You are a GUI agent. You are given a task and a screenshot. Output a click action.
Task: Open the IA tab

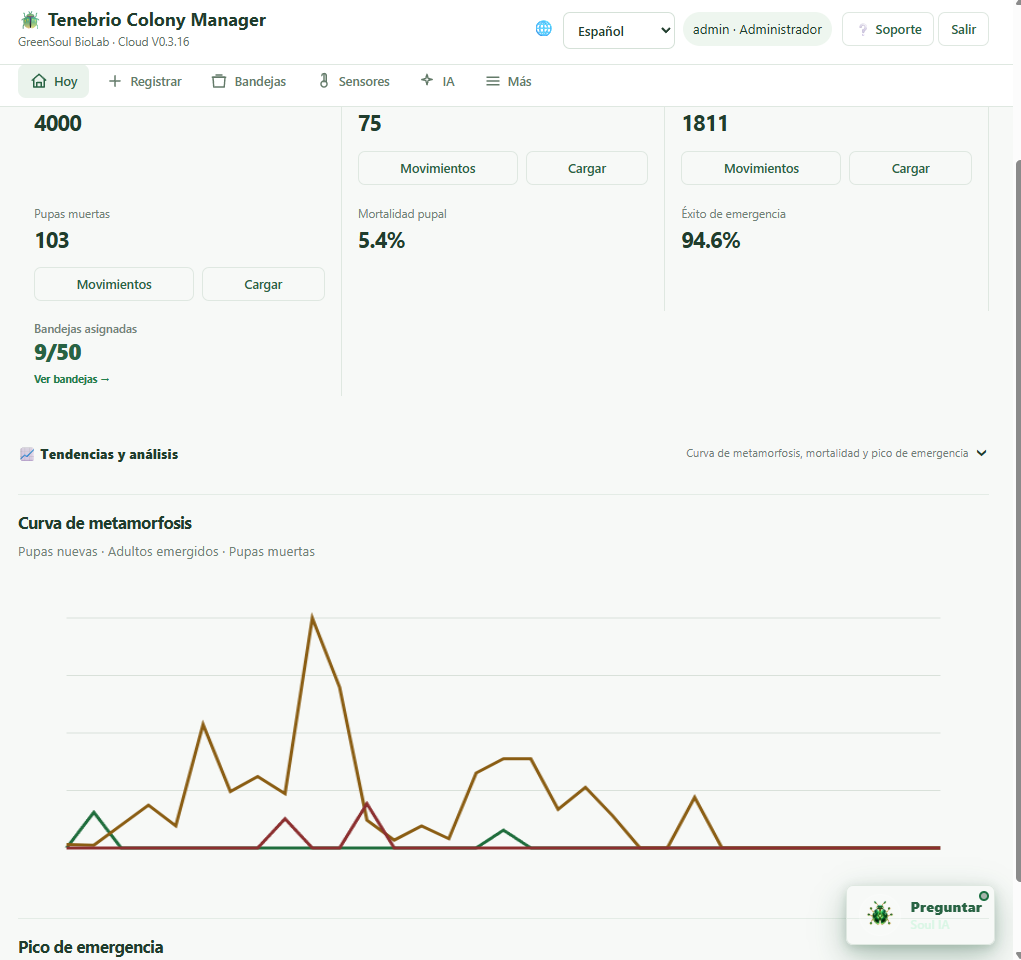click(438, 81)
